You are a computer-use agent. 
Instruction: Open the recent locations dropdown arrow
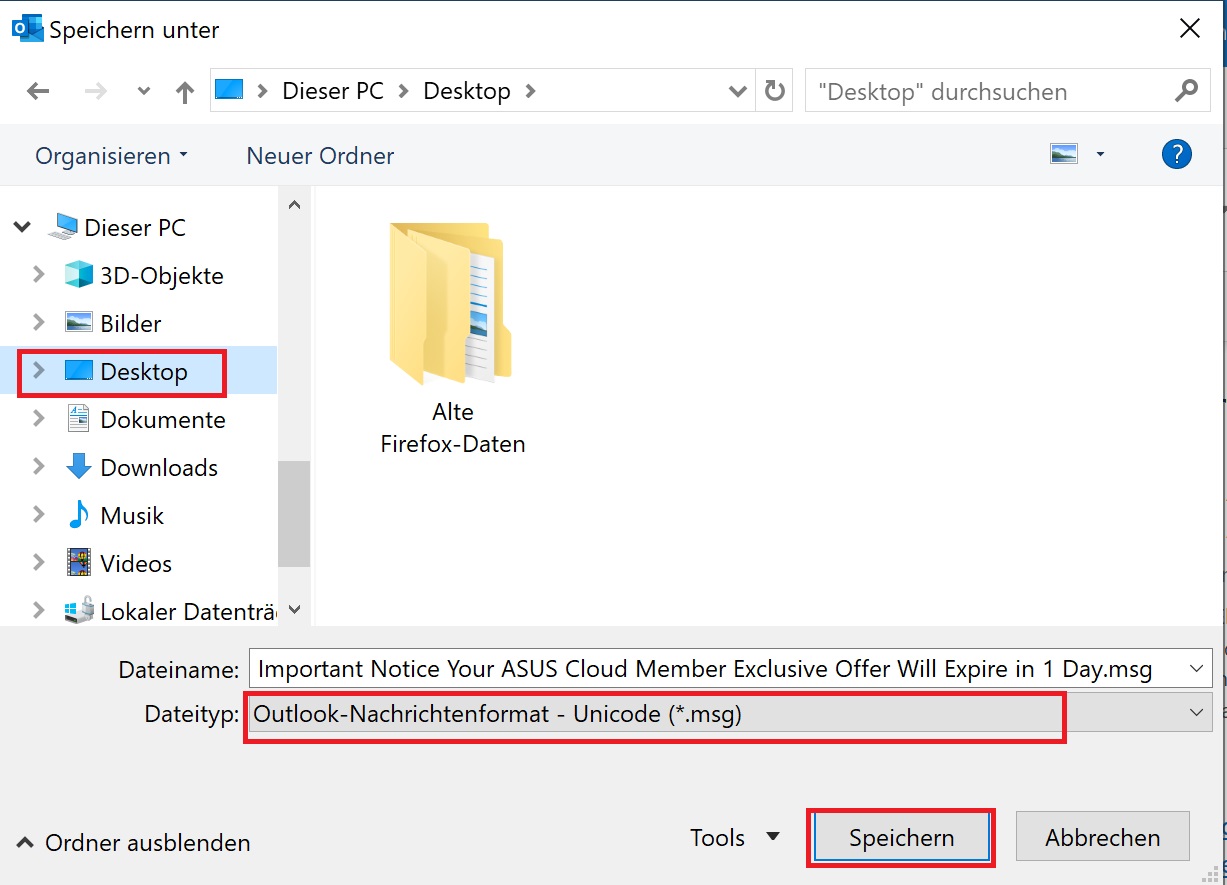pyautogui.click(x=144, y=91)
